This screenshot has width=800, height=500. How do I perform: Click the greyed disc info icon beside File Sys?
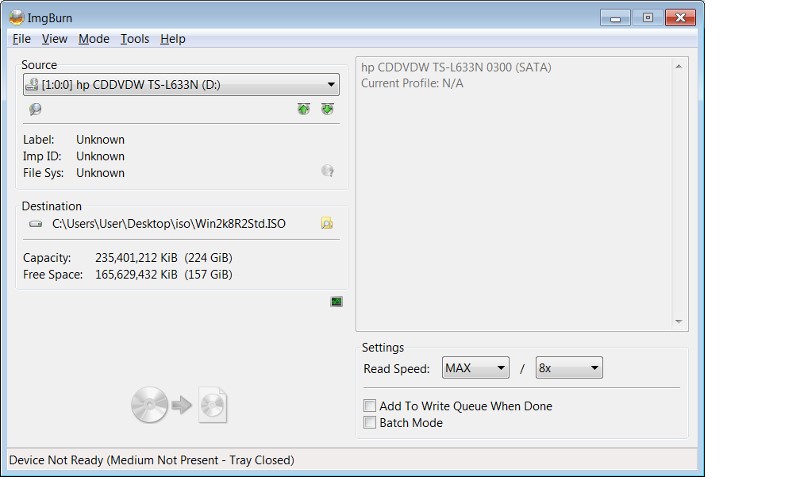(x=328, y=171)
